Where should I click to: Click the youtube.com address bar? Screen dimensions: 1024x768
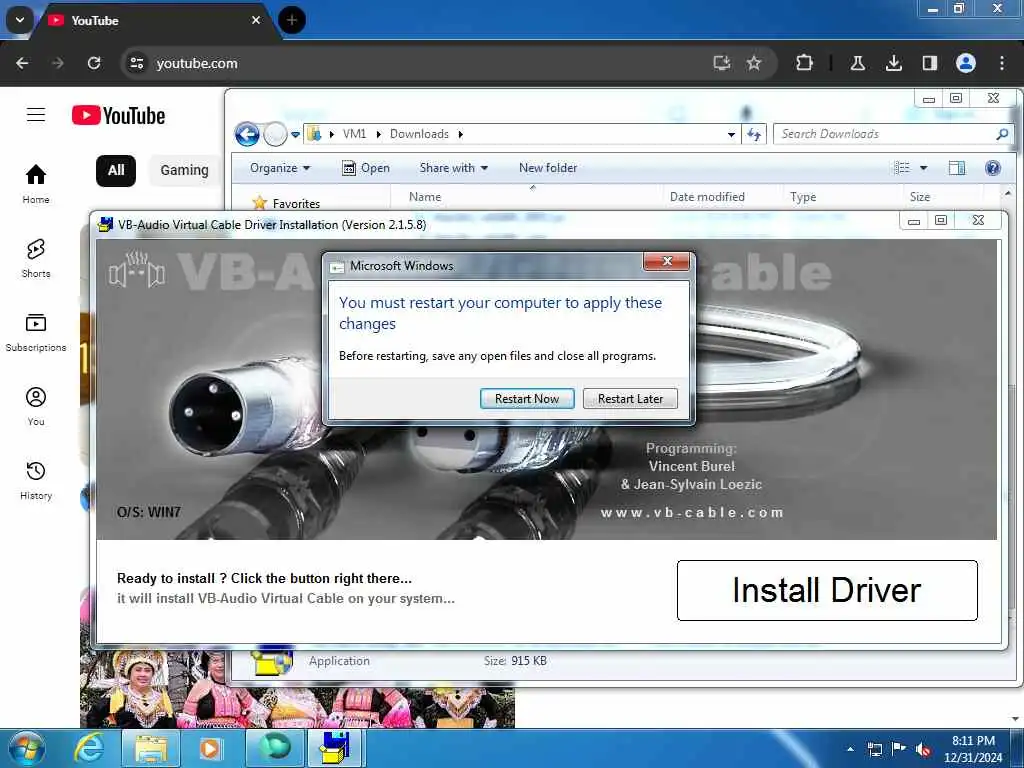418,63
